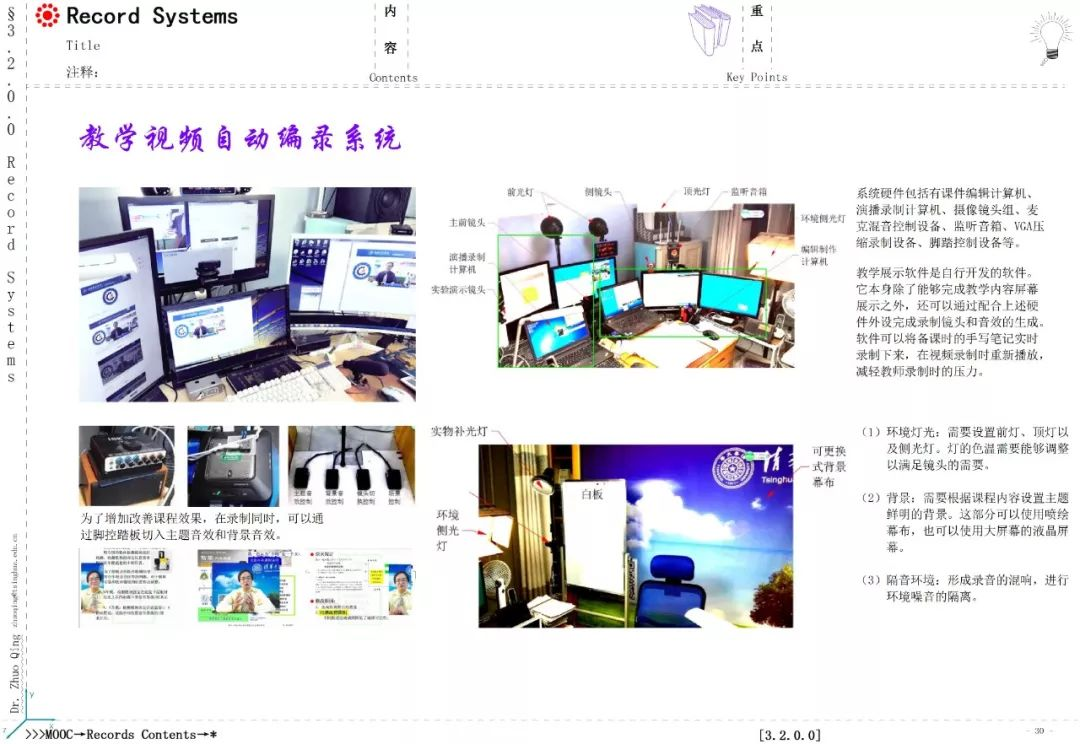Open the first lecture screenshot with presenter
The image size is (1080, 744).
[x=127, y=588]
